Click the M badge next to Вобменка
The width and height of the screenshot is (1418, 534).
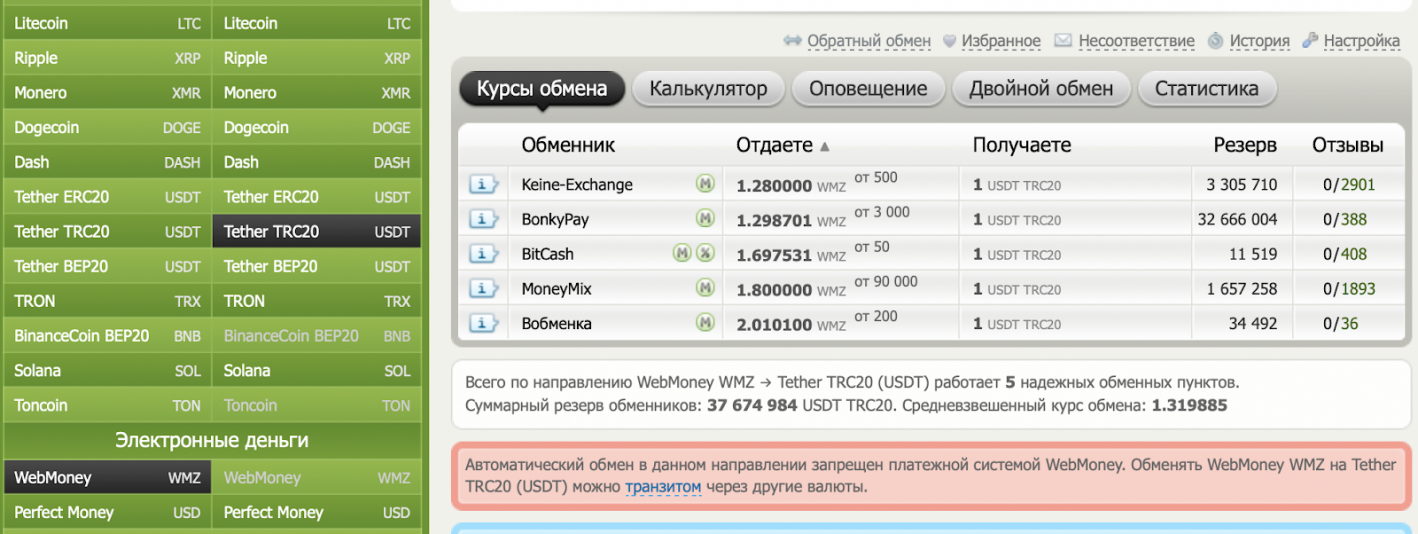coord(706,322)
